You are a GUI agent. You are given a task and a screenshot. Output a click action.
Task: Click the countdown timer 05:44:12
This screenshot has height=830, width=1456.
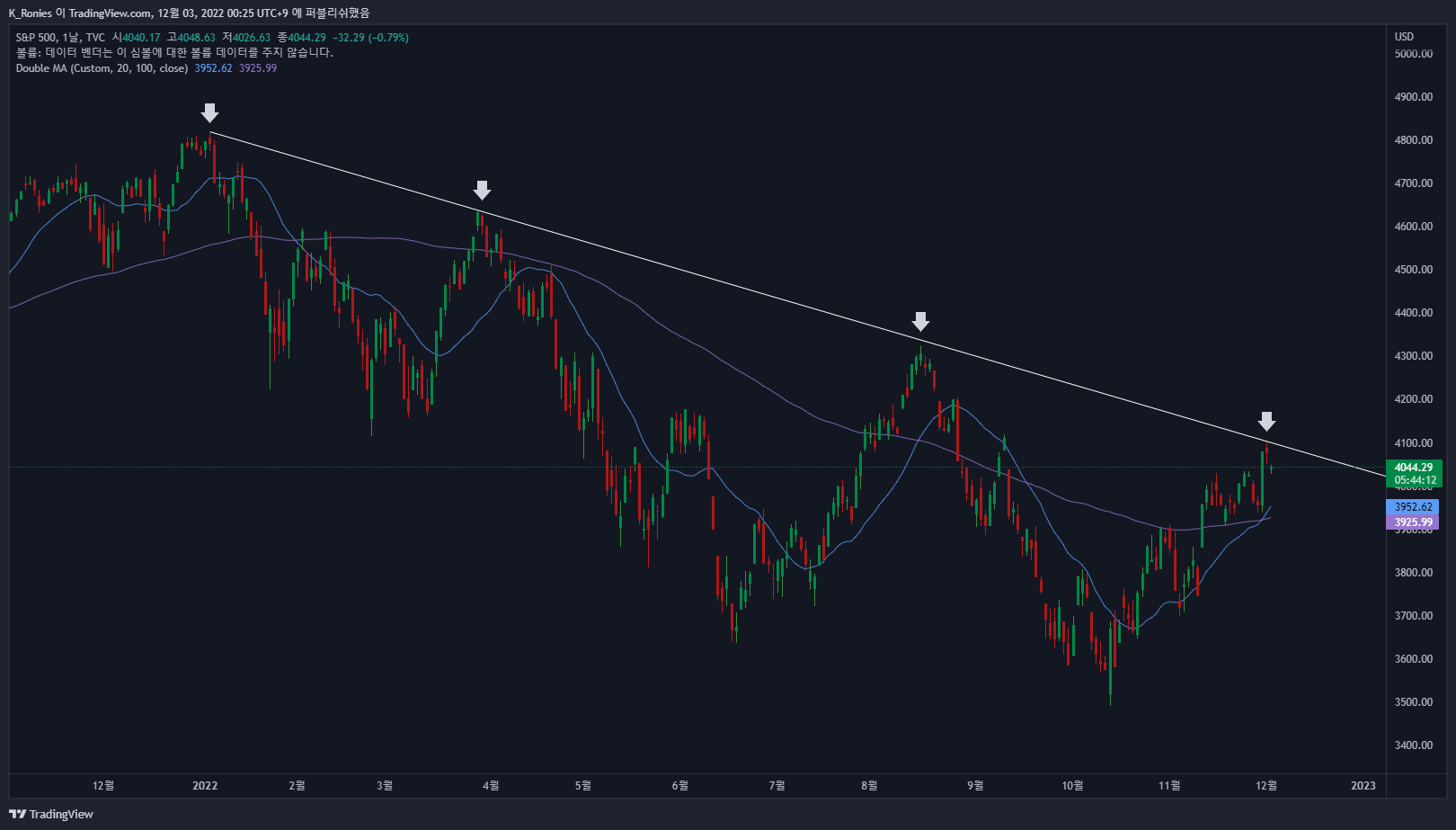pyautogui.click(x=1414, y=480)
